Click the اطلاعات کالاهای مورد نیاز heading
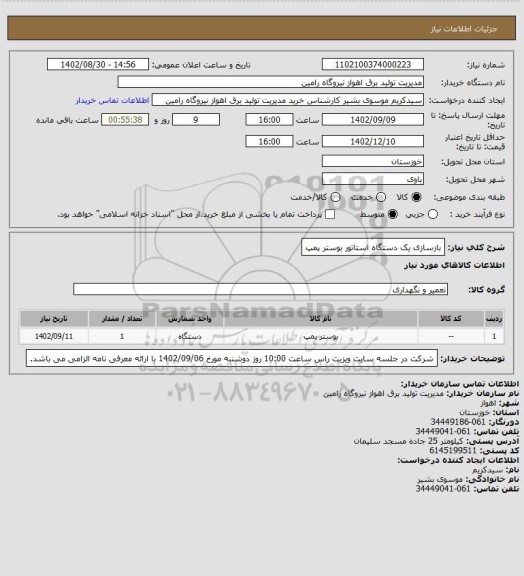 pos(455,266)
